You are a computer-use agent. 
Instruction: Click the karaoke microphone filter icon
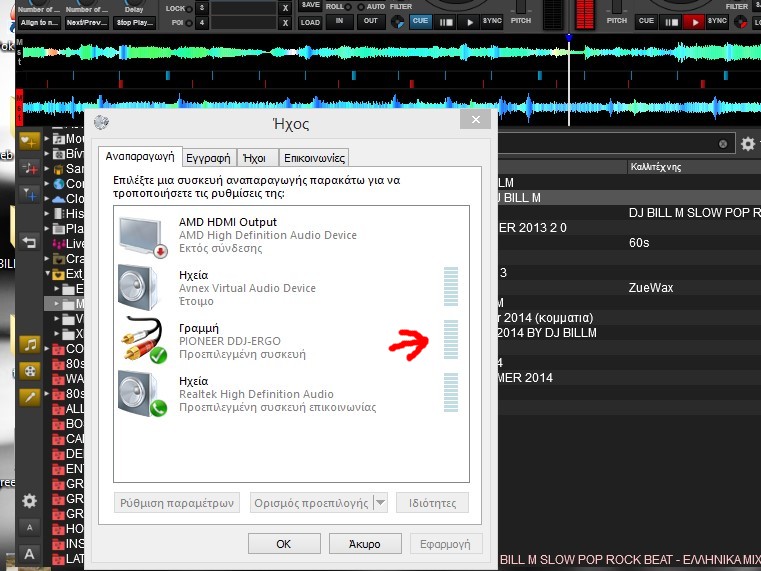click(30, 396)
